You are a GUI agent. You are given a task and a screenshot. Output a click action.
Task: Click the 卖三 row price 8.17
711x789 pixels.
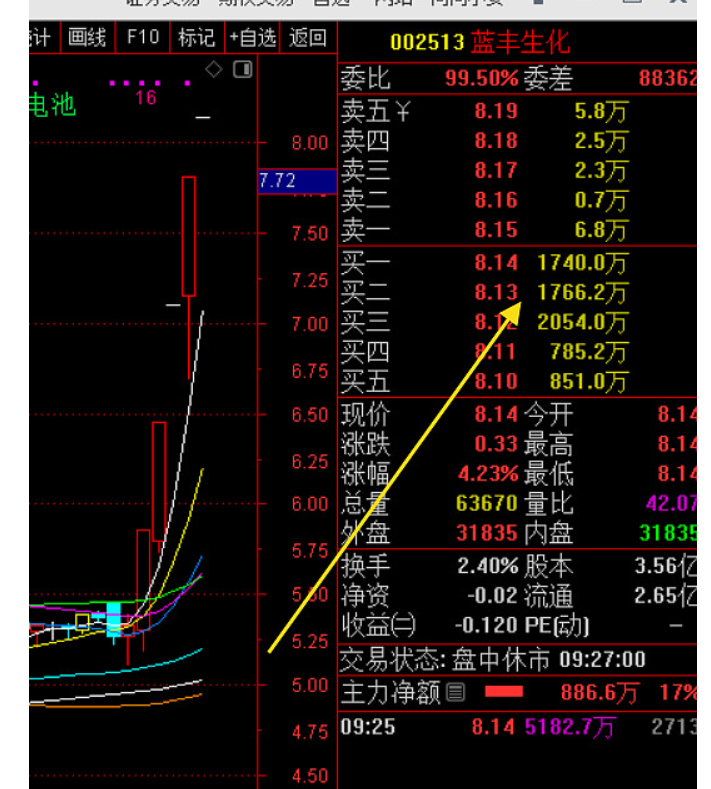coord(496,170)
